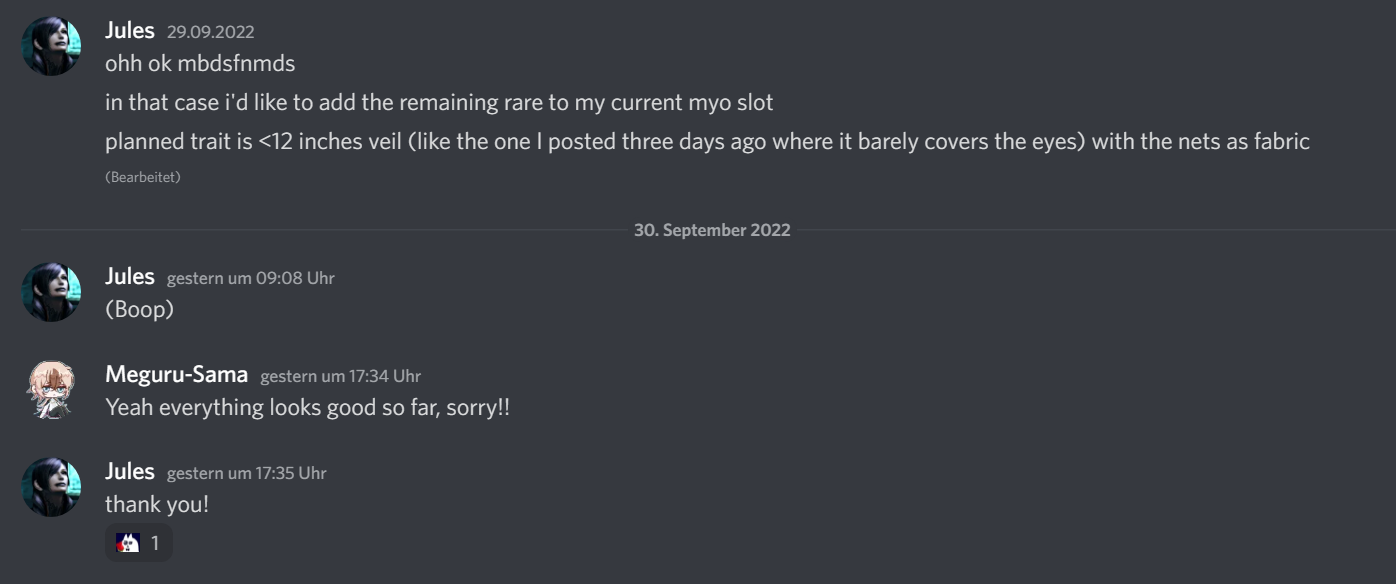Toggle the emoji reaction under "thank you!"
The height and width of the screenshot is (584, 1396).
[x=139, y=543]
